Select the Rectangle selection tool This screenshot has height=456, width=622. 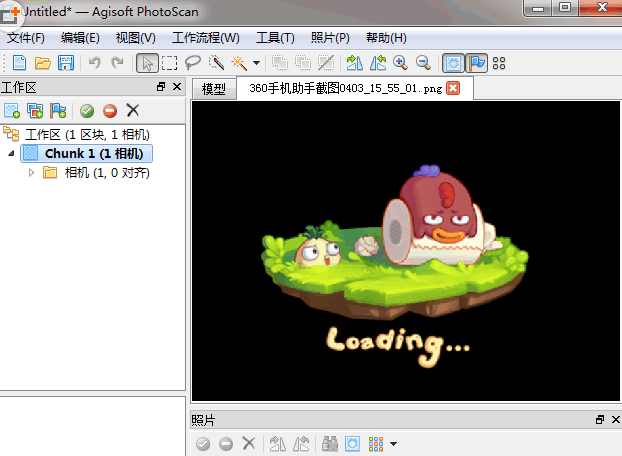click(170, 63)
